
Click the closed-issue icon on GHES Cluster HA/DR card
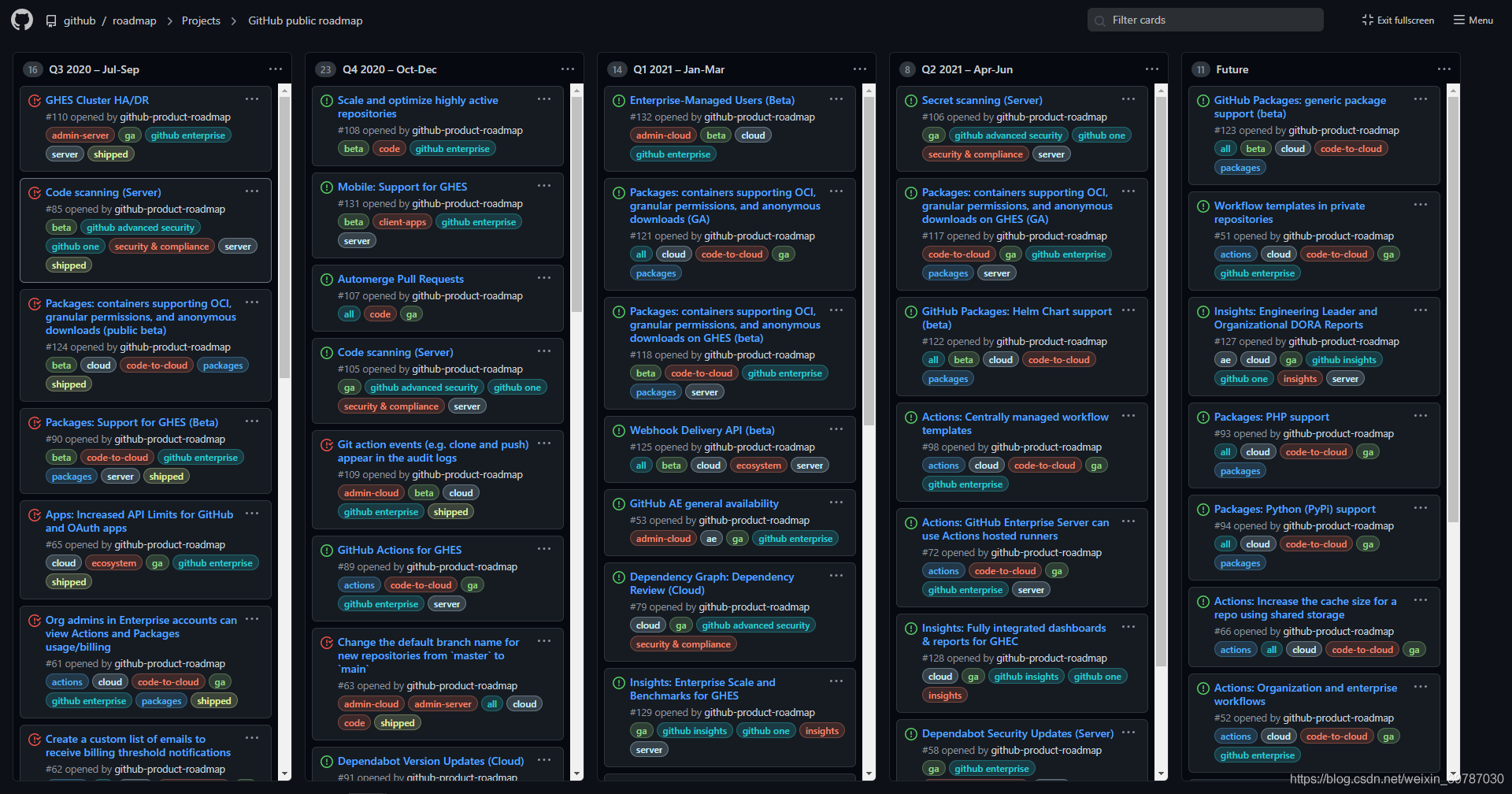(x=35, y=101)
